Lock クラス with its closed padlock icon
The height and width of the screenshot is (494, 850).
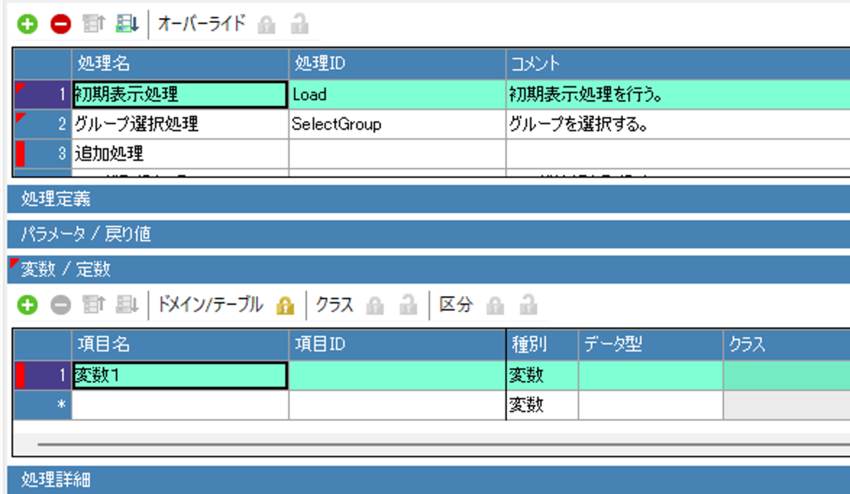(x=375, y=306)
